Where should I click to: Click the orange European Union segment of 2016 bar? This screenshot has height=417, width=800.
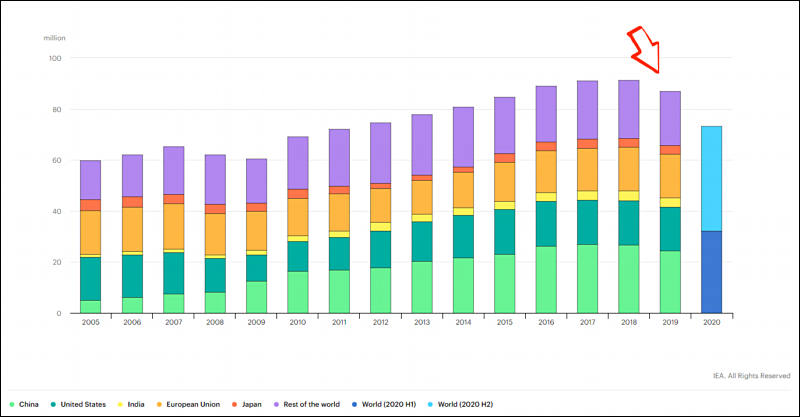pyautogui.click(x=546, y=171)
